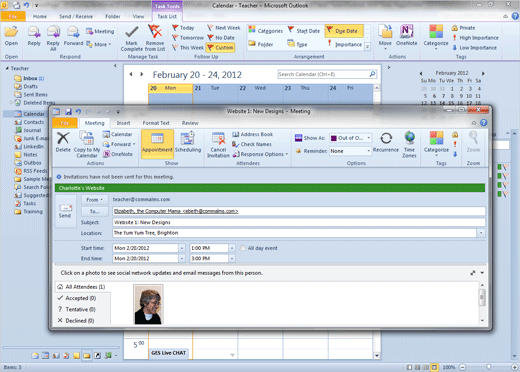This screenshot has height=372, width=520.
Task: Open 3:00 PM end time dropdown
Action: click(232, 258)
